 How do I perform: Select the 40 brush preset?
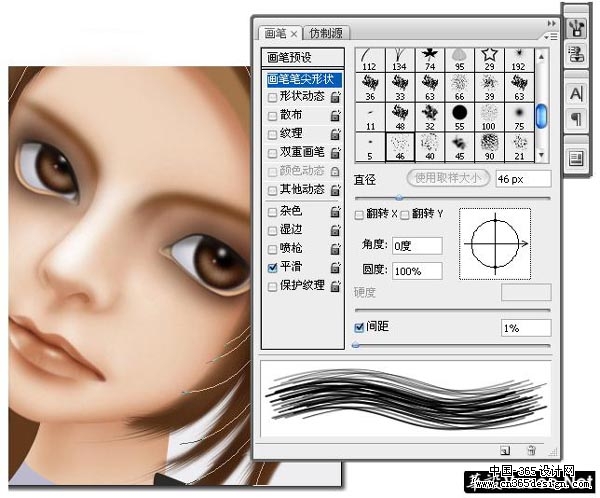coord(429,147)
